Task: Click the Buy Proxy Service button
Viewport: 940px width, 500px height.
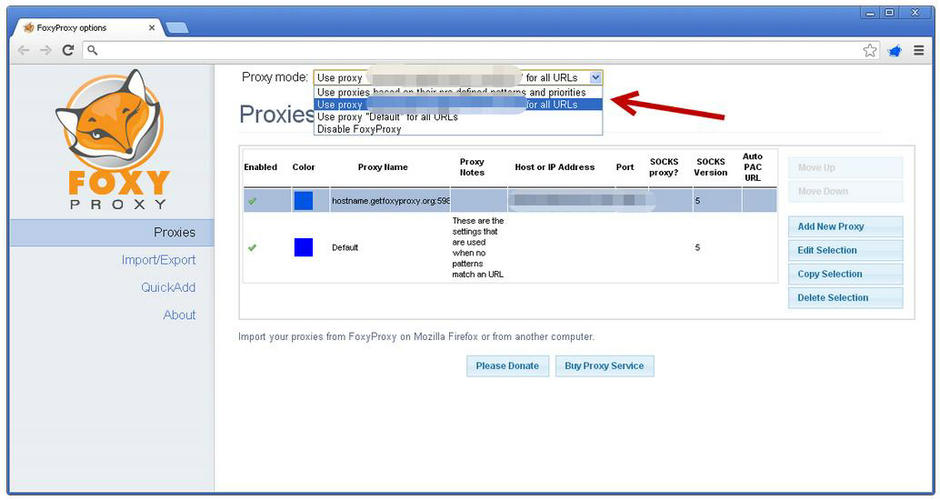Action: pos(604,366)
